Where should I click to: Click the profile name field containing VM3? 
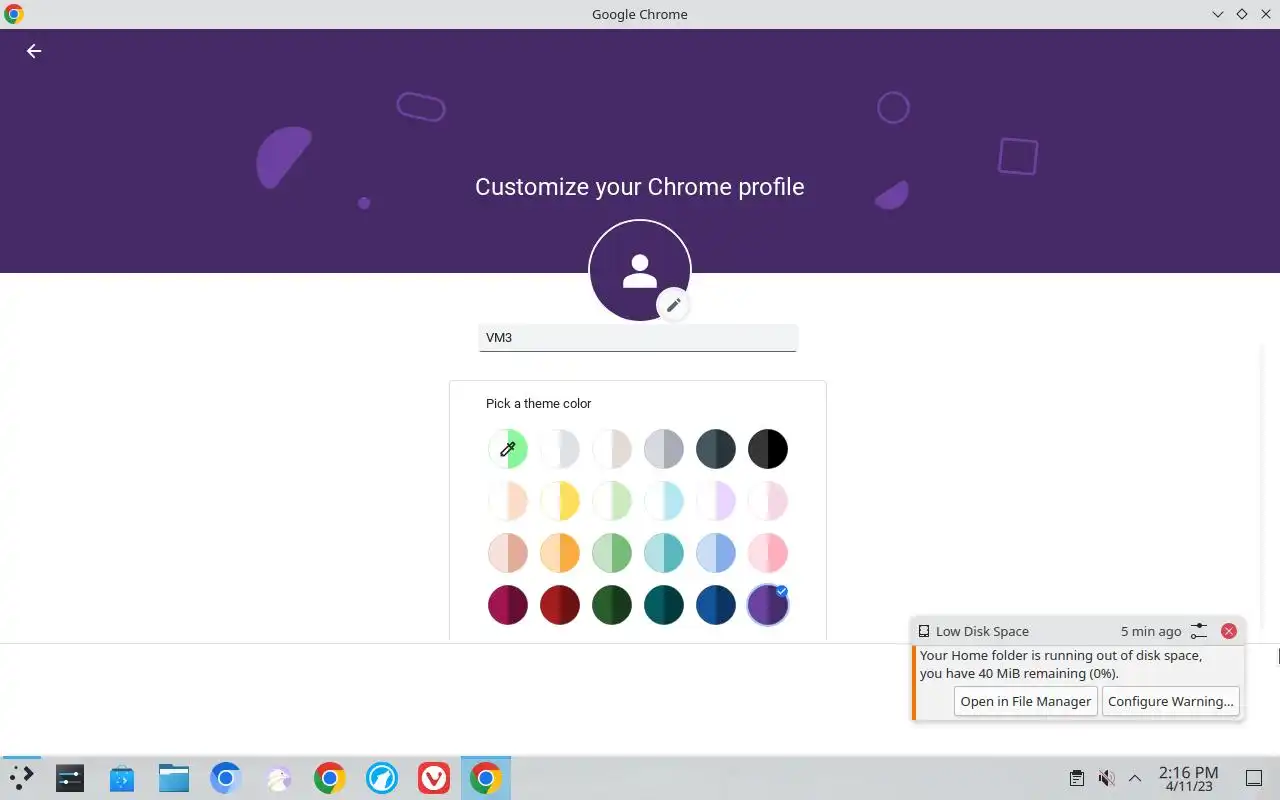click(638, 338)
